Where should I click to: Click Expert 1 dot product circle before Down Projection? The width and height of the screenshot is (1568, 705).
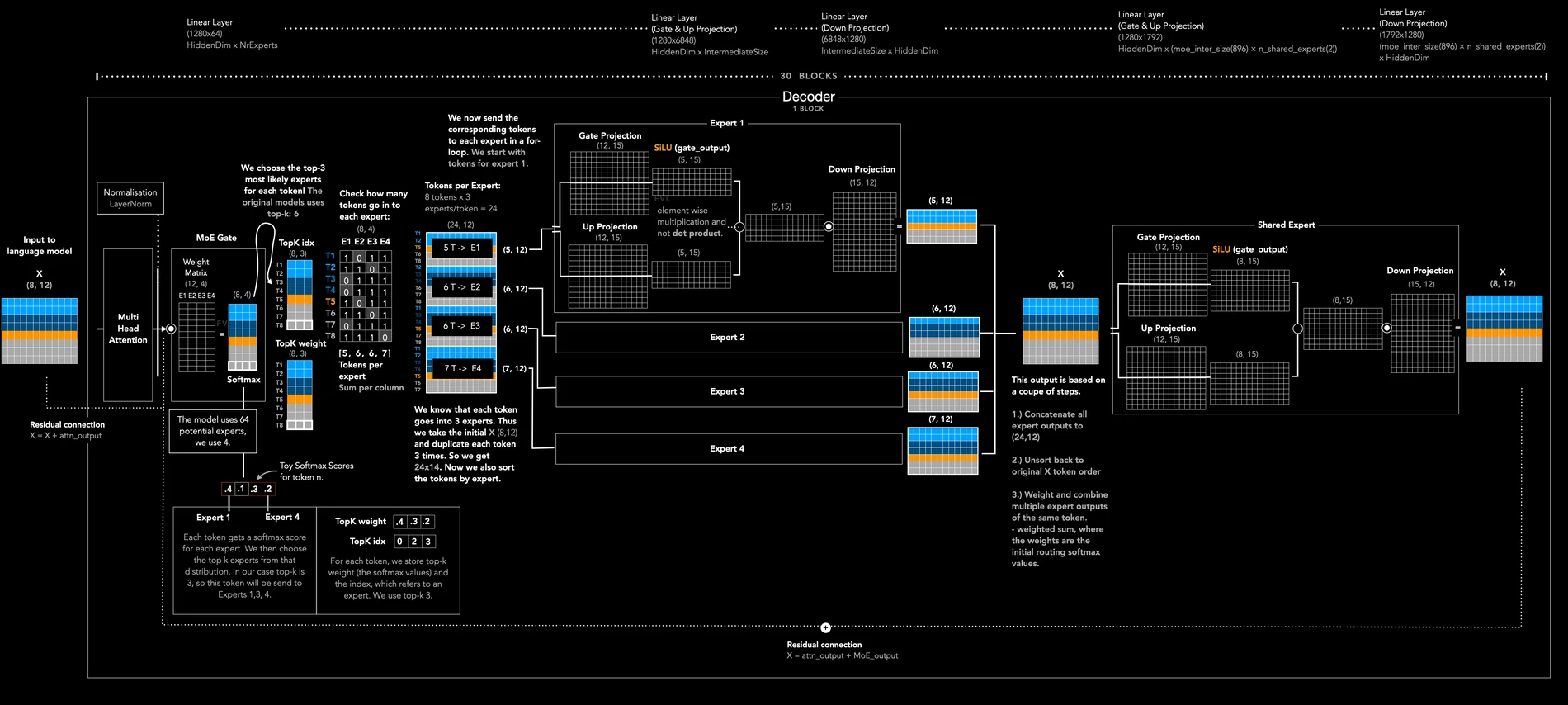click(x=829, y=226)
